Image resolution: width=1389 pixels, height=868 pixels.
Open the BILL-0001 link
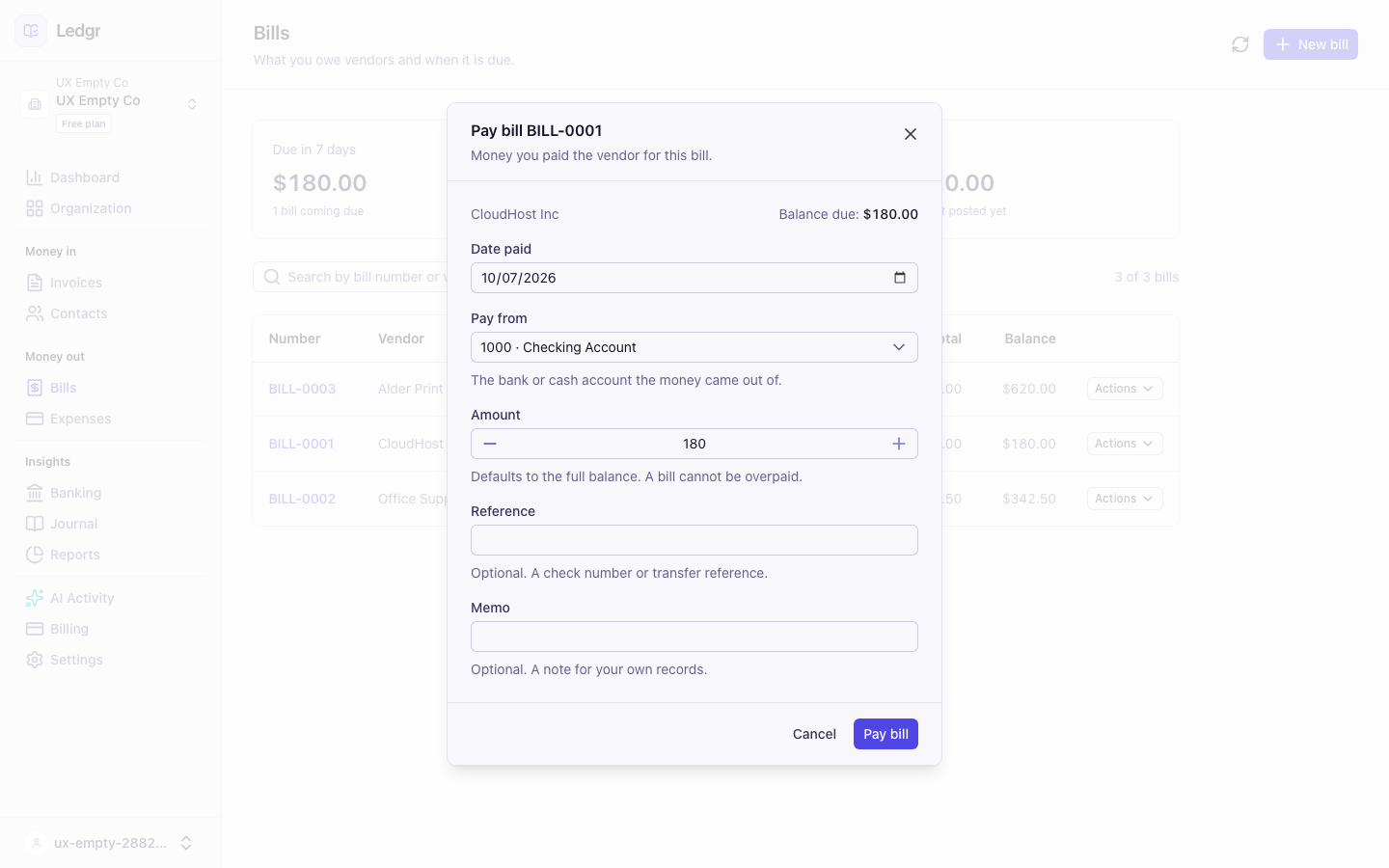coord(301,444)
